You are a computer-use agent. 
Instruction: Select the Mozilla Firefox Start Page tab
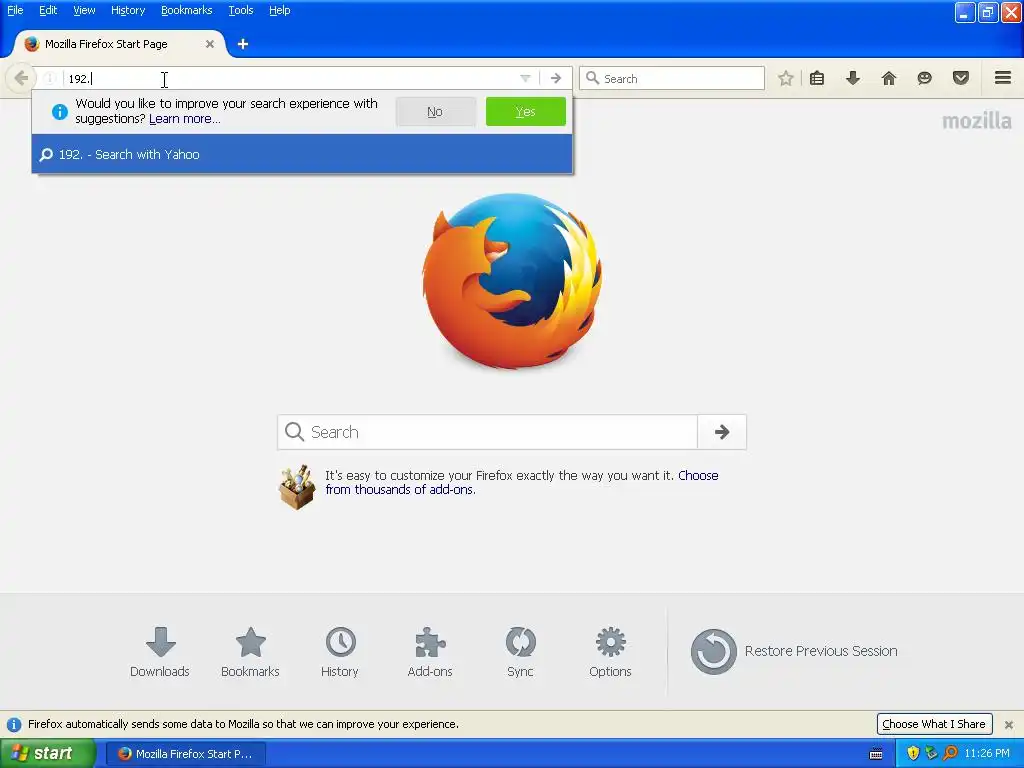pyautogui.click(x=120, y=44)
